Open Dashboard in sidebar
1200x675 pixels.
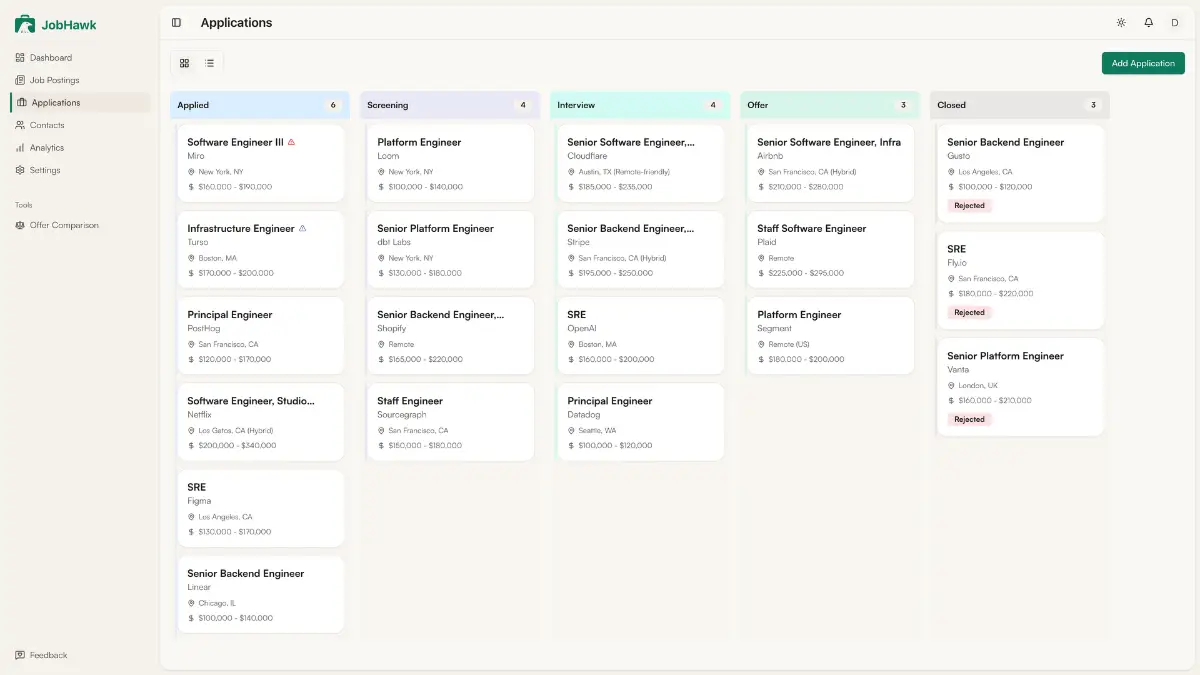(80, 58)
